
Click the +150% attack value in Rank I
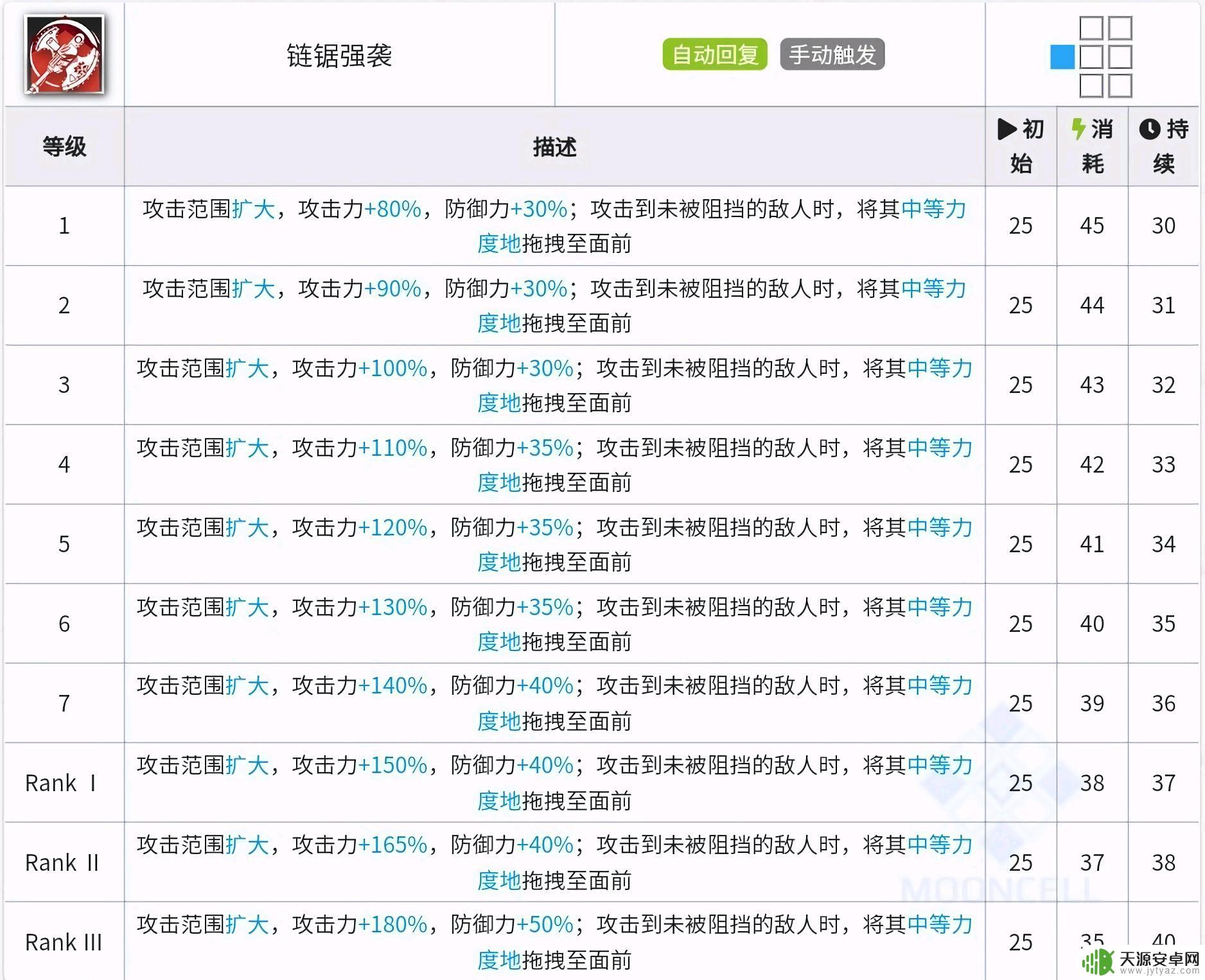click(392, 766)
